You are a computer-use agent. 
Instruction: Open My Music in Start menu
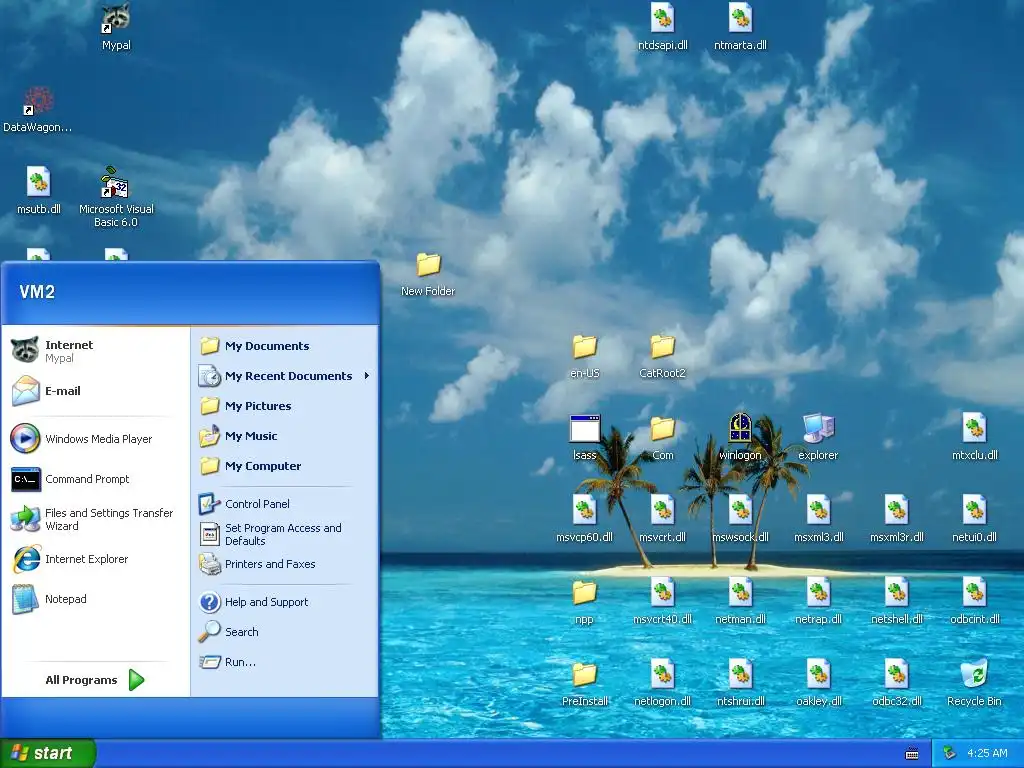[x=285, y=436]
